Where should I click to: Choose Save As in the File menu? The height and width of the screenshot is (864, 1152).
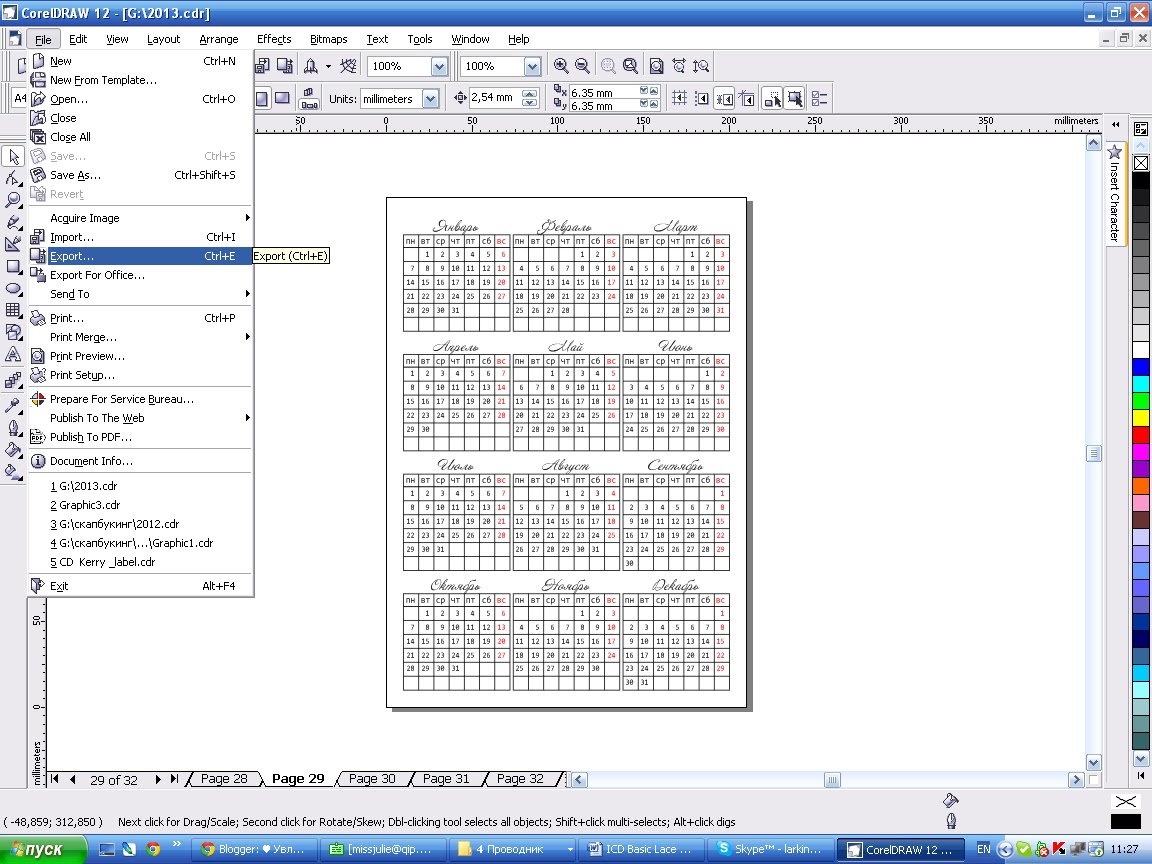pyautogui.click(x=140, y=175)
